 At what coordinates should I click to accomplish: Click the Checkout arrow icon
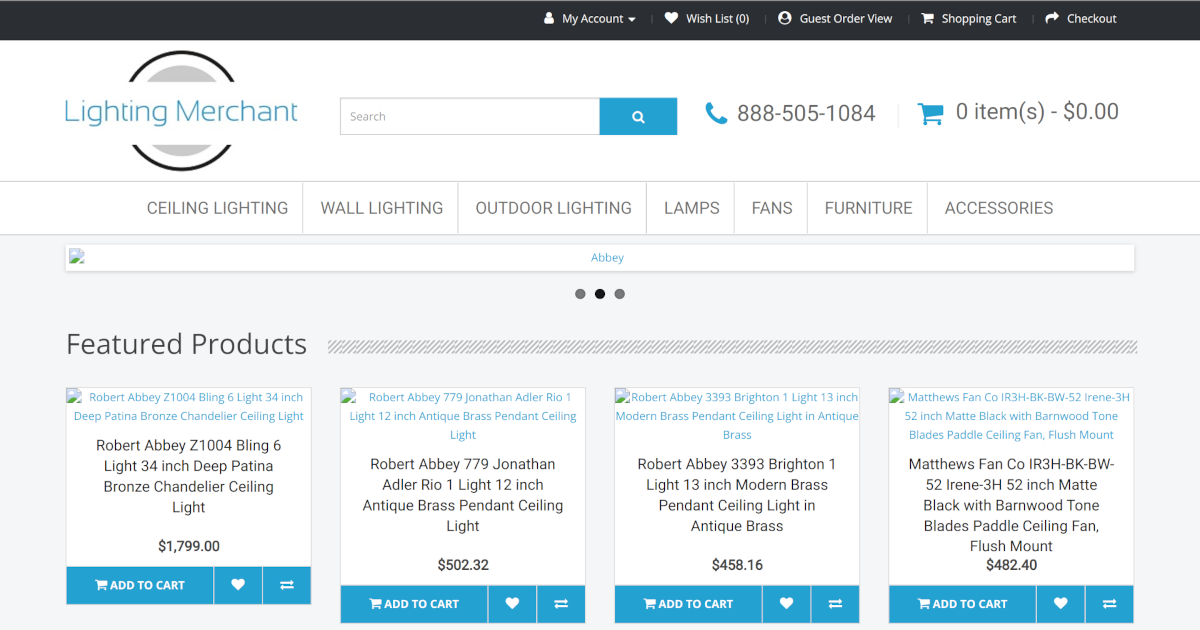click(1052, 18)
